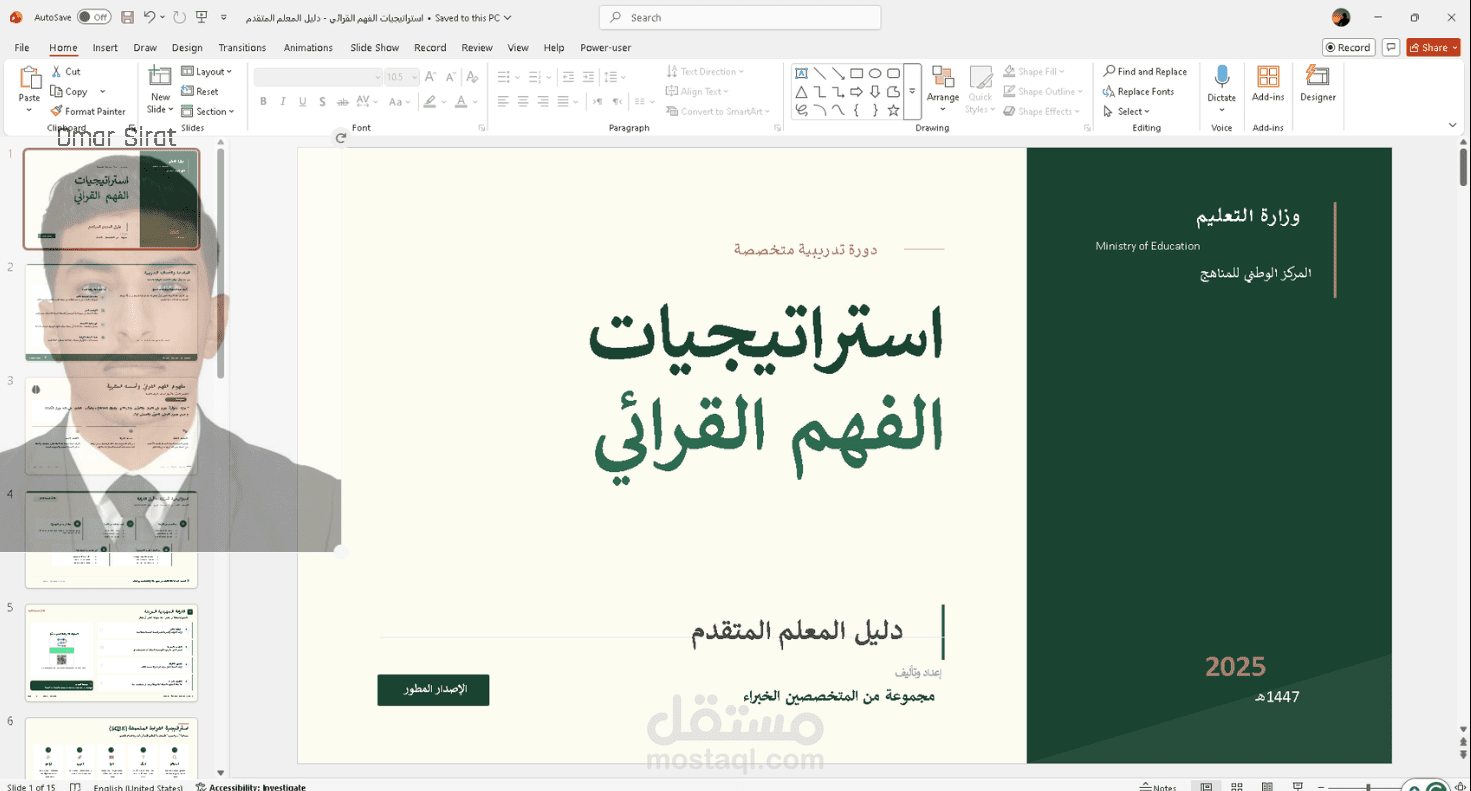Image resolution: width=1471 pixels, height=791 pixels.
Task: Expand the shapes gallery More arrow
Action: click(x=912, y=90)
